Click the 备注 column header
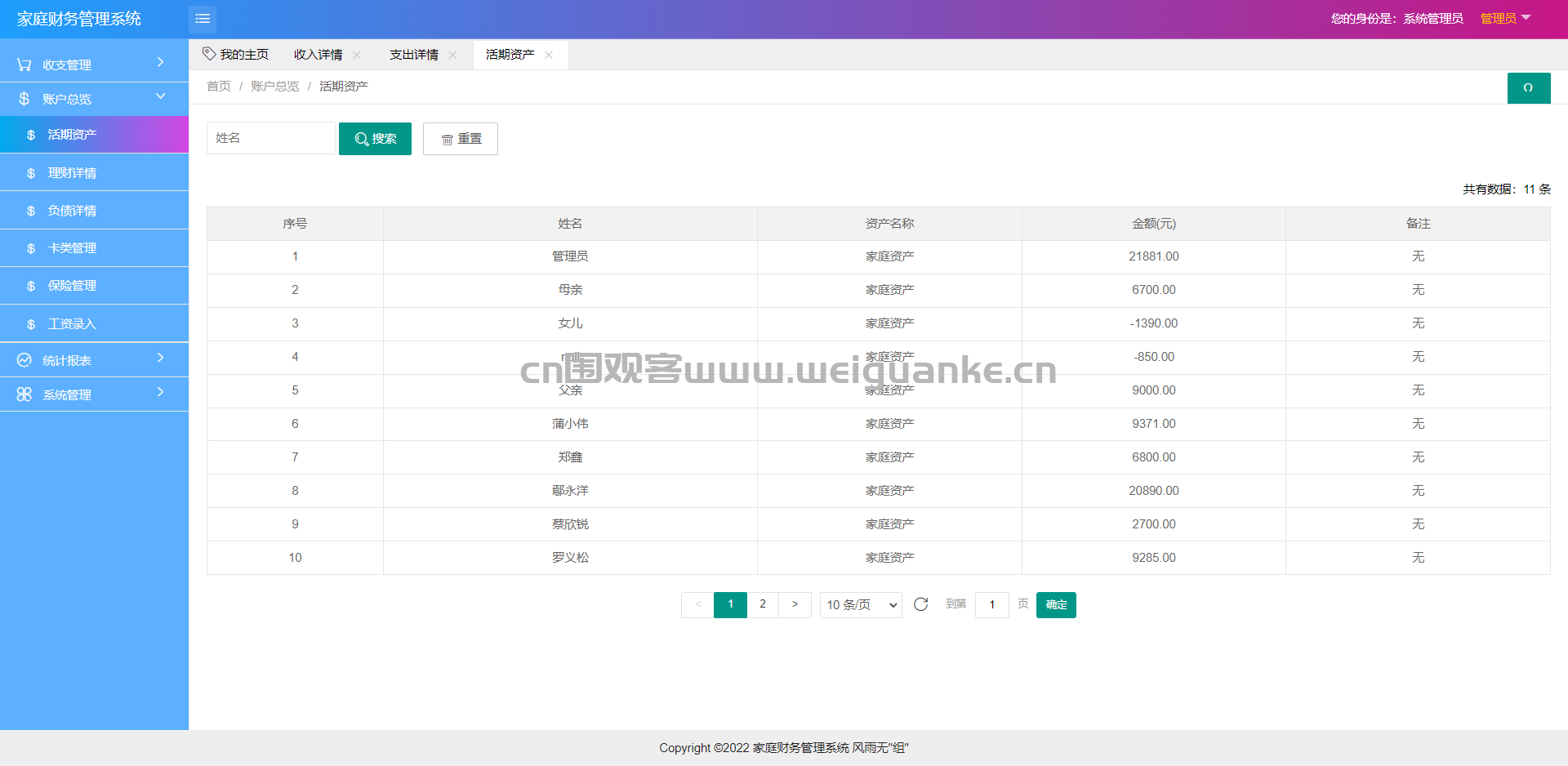Viewport: 1568px width, 766px height. click(1418, 224)
